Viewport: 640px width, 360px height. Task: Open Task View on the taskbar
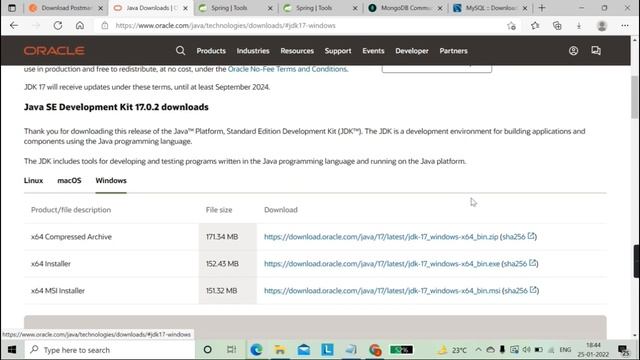point(231,350)
